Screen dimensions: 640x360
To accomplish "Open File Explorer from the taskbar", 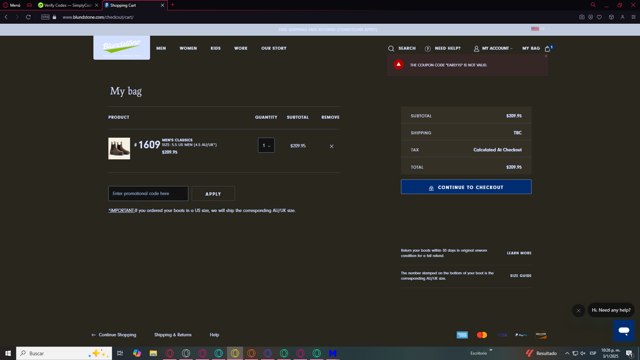I will click(x=153, y=353).
